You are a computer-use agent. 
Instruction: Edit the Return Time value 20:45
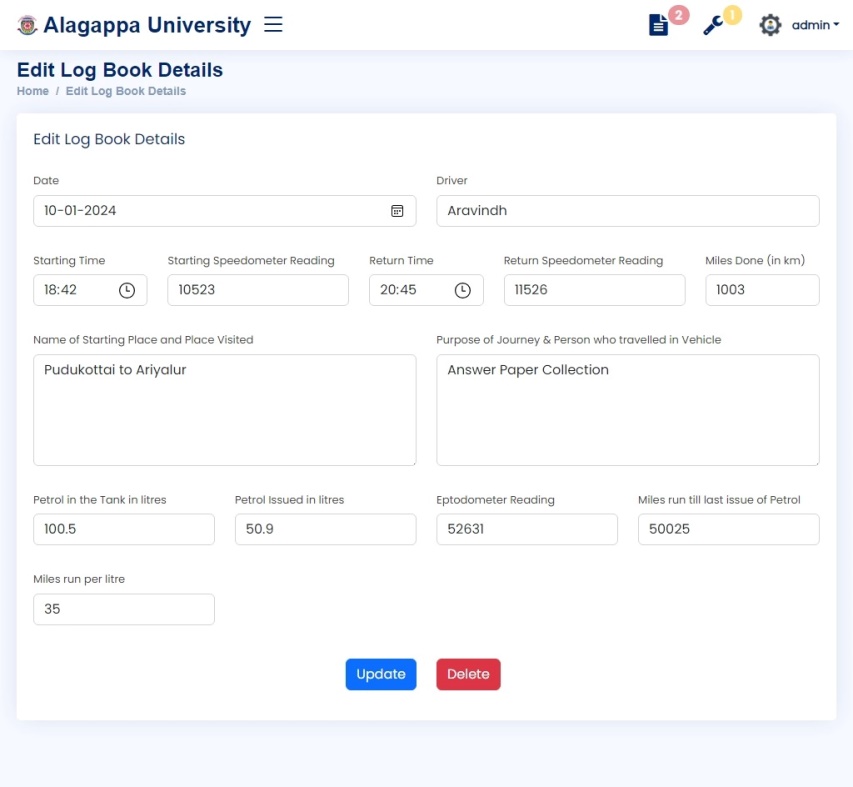tap(426, 290)
